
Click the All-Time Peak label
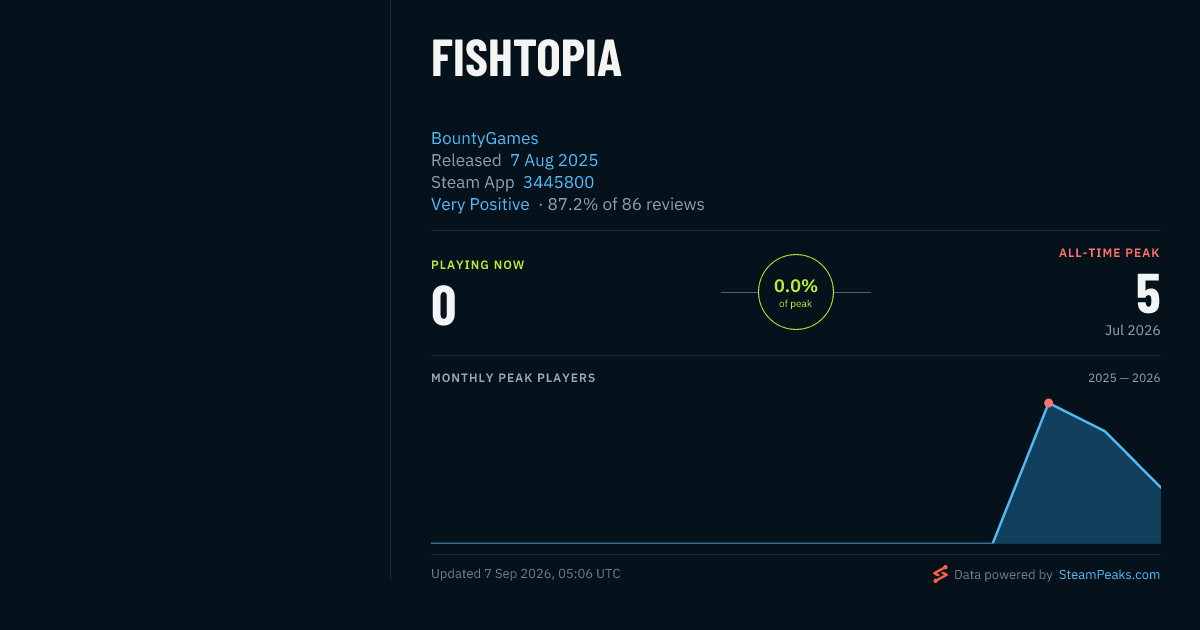pyautogui.click(x=1109, y=253)
